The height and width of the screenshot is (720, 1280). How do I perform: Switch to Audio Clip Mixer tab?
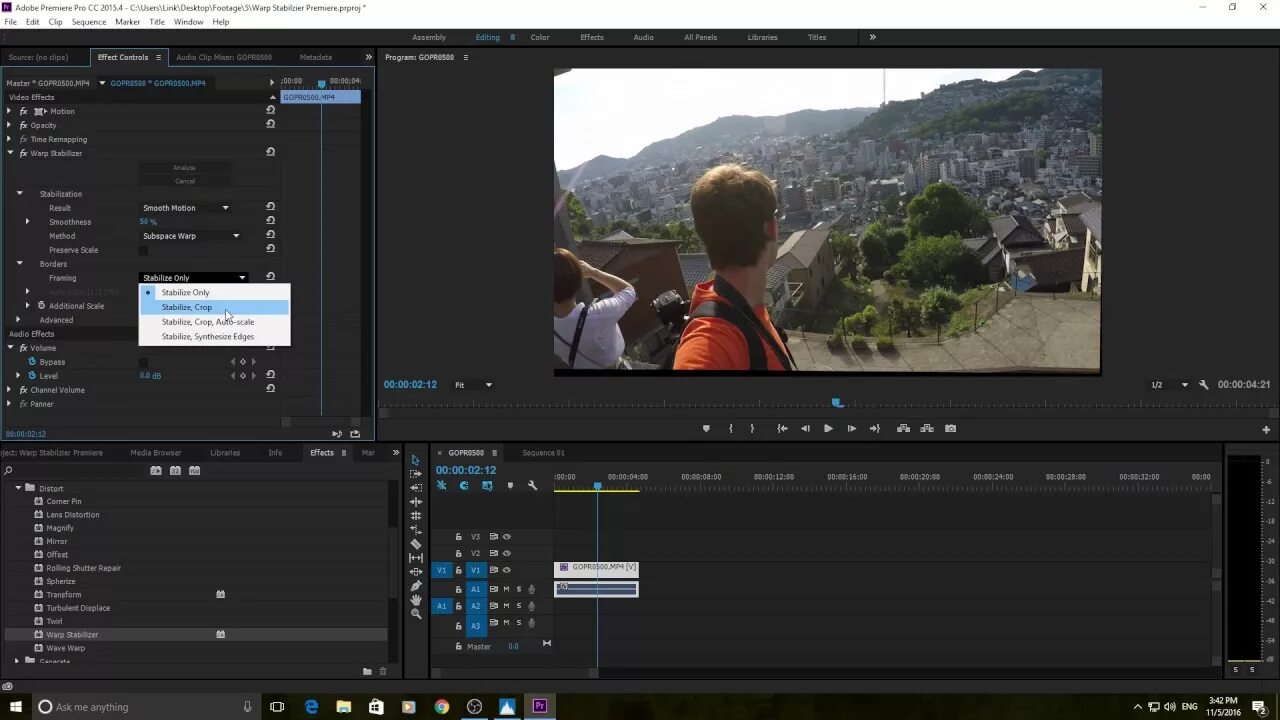[x=224, y=57]
